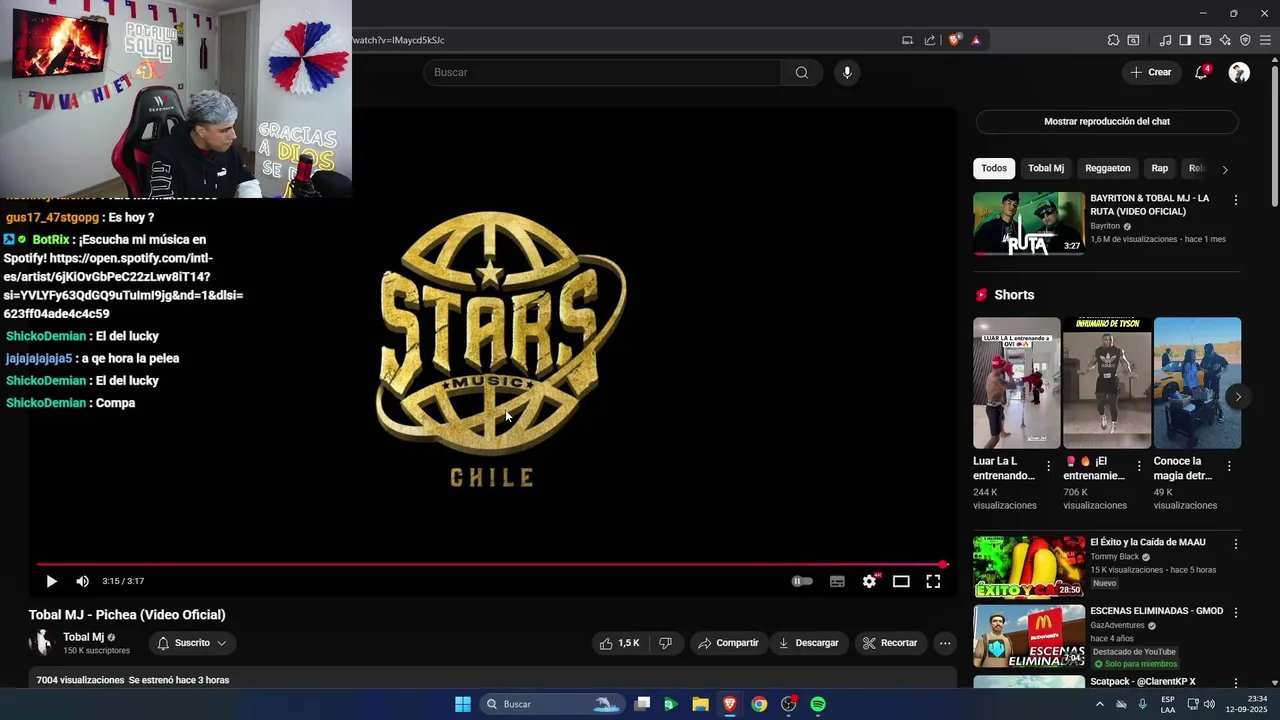The image size is (1280, 720).
Task: Open options for Luar La L short
Action: pos(1048,466)
